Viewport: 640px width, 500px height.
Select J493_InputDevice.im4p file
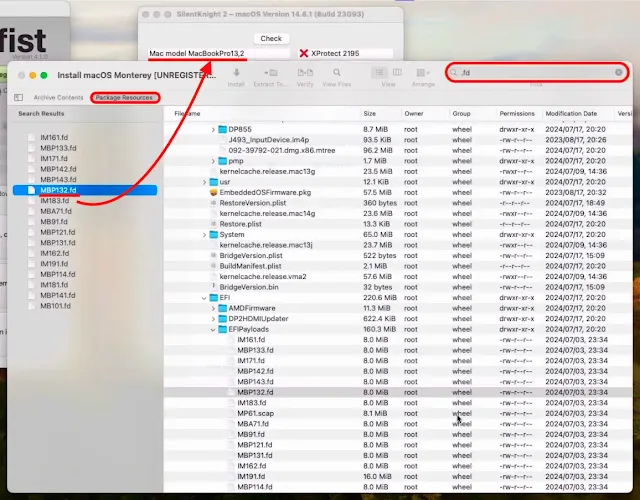pos(269,140)
